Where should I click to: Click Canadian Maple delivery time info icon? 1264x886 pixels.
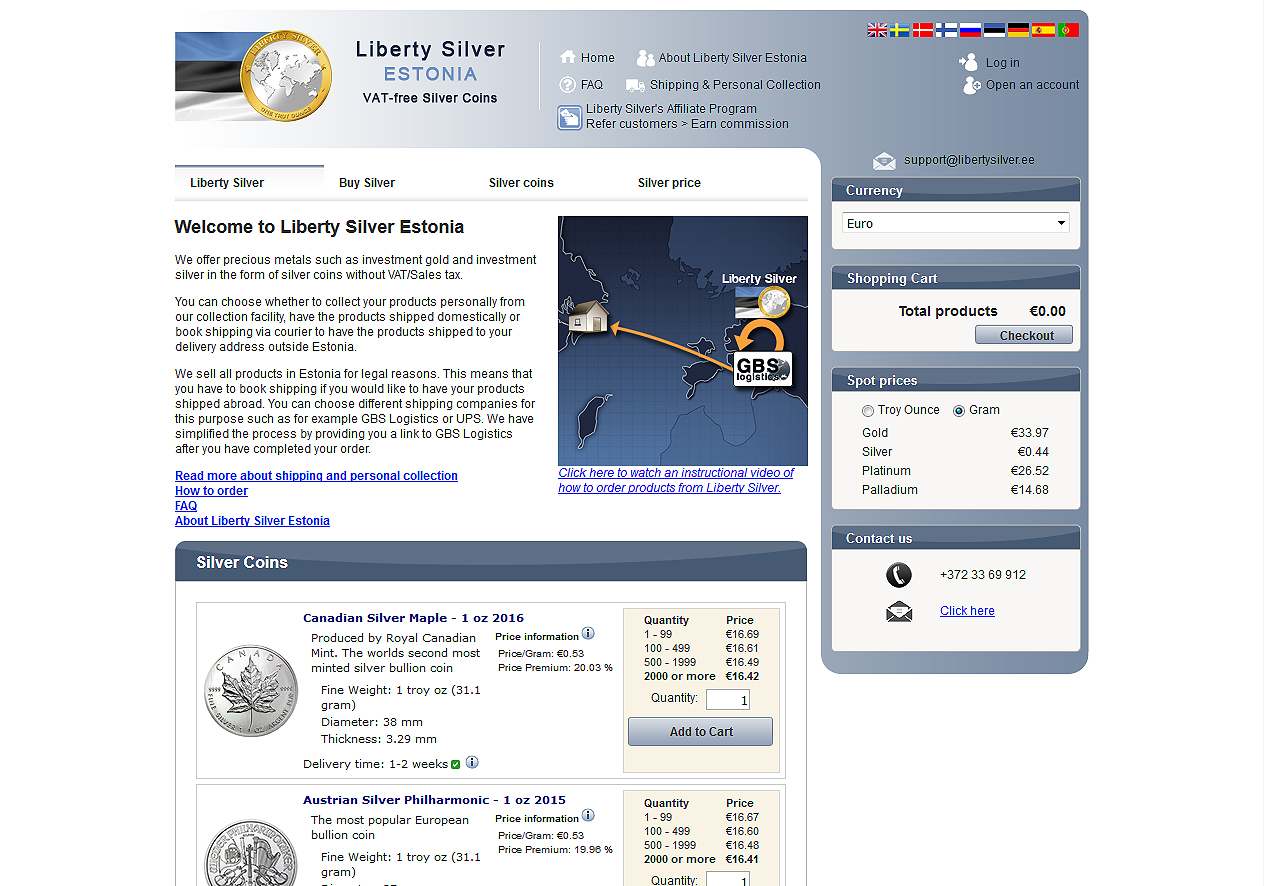[472, 762]
